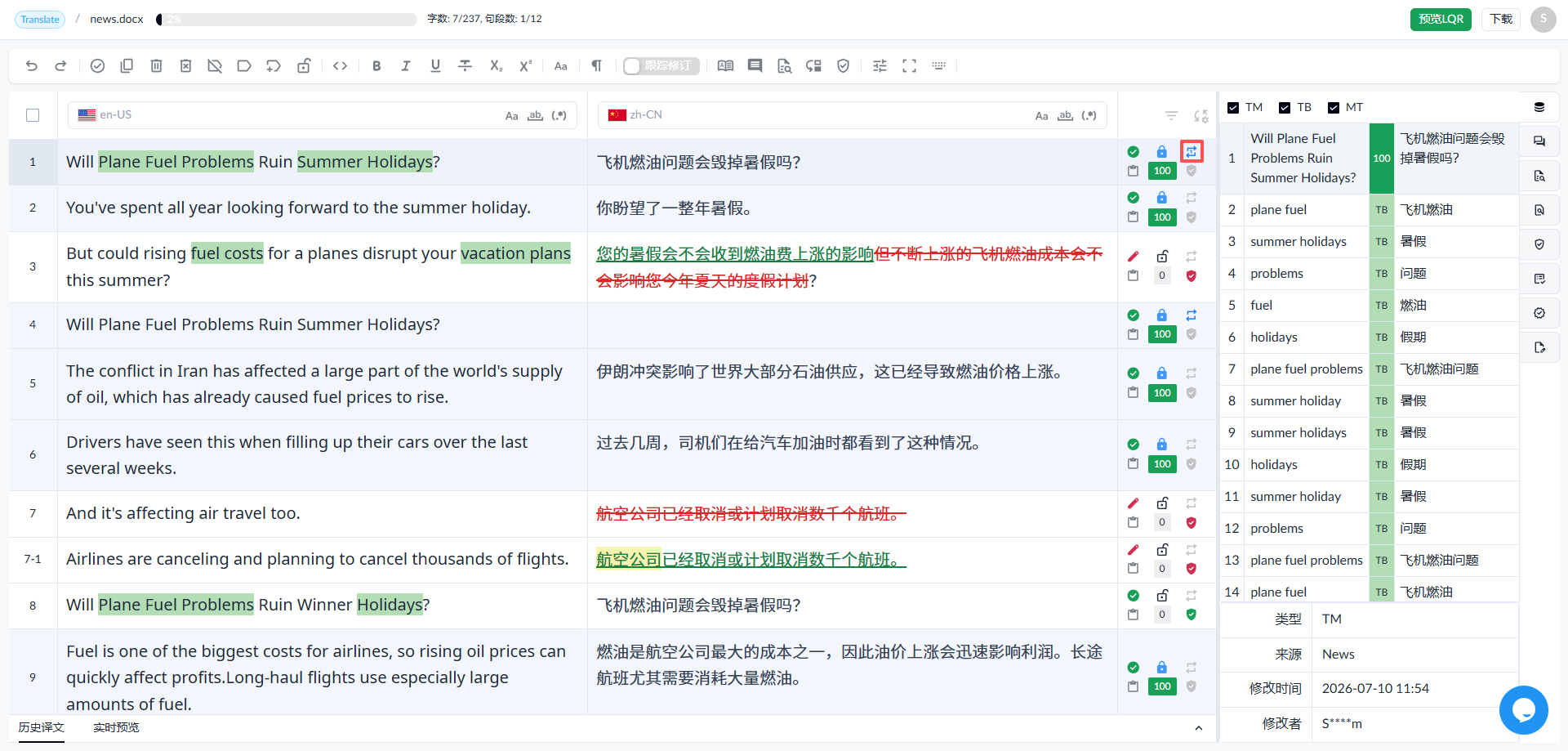This screenshot has width=1568, height=751.
Task: Open the segment filter lines icon
Action: tap(1171, 116)
